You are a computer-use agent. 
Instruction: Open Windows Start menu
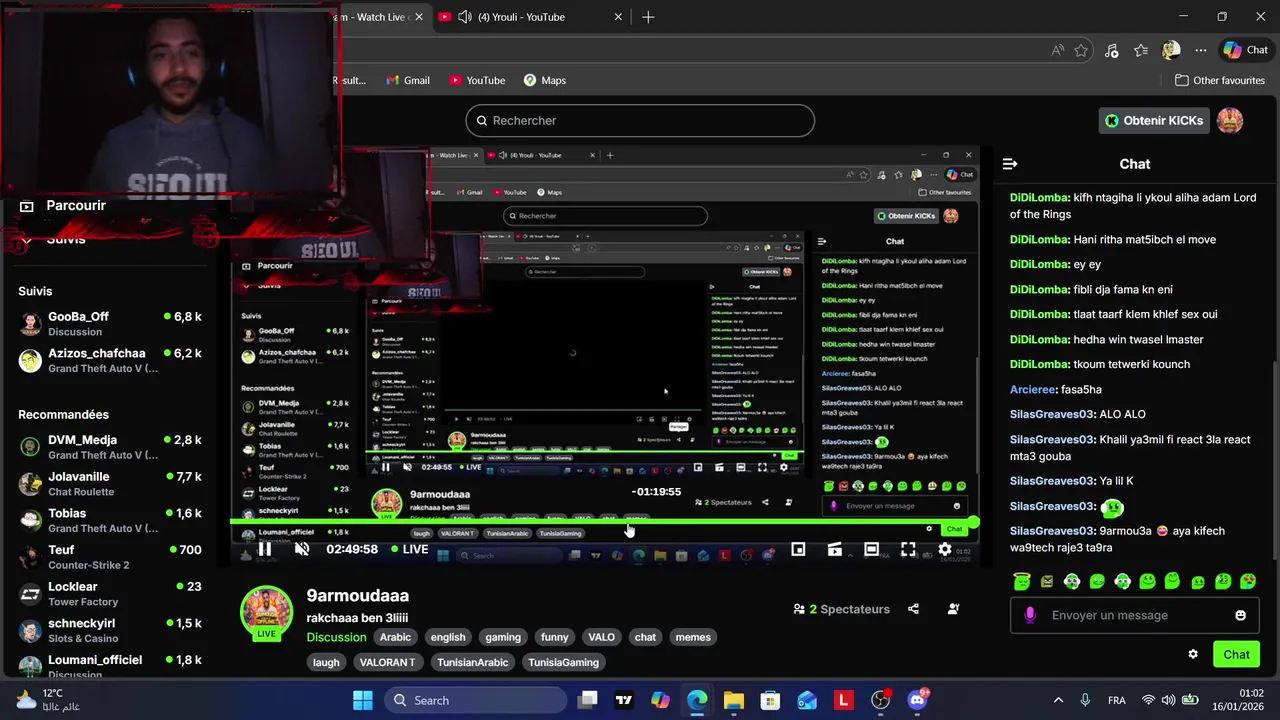point(362,700)
